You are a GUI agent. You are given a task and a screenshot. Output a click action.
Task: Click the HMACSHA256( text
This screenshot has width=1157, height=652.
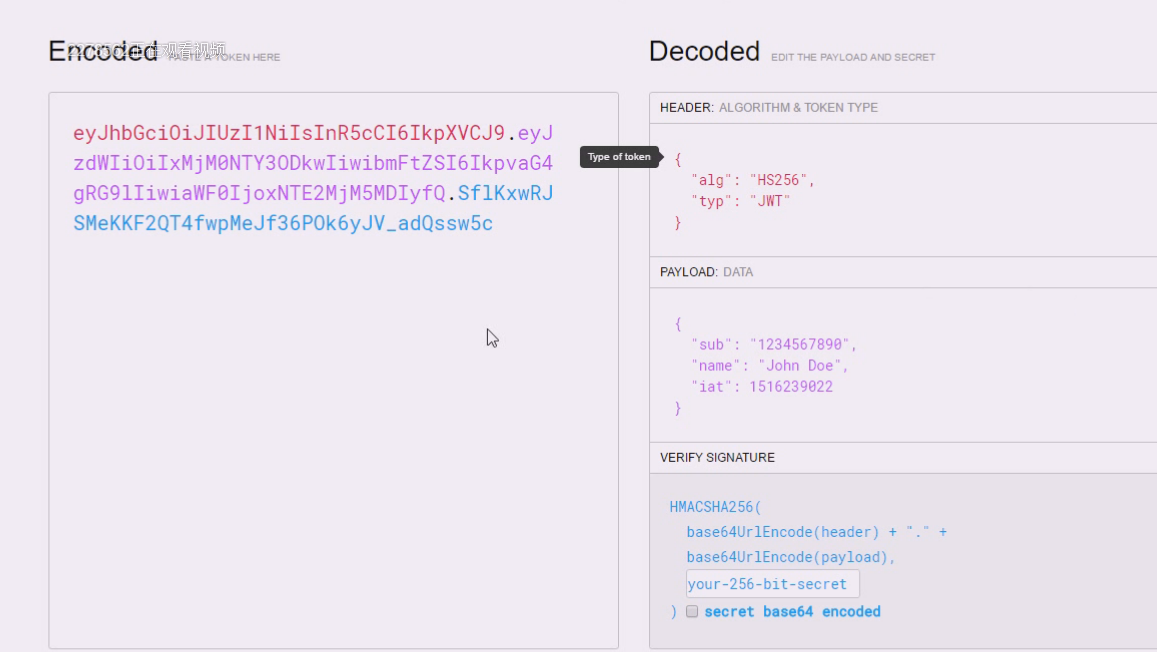[x=715, y=507]
